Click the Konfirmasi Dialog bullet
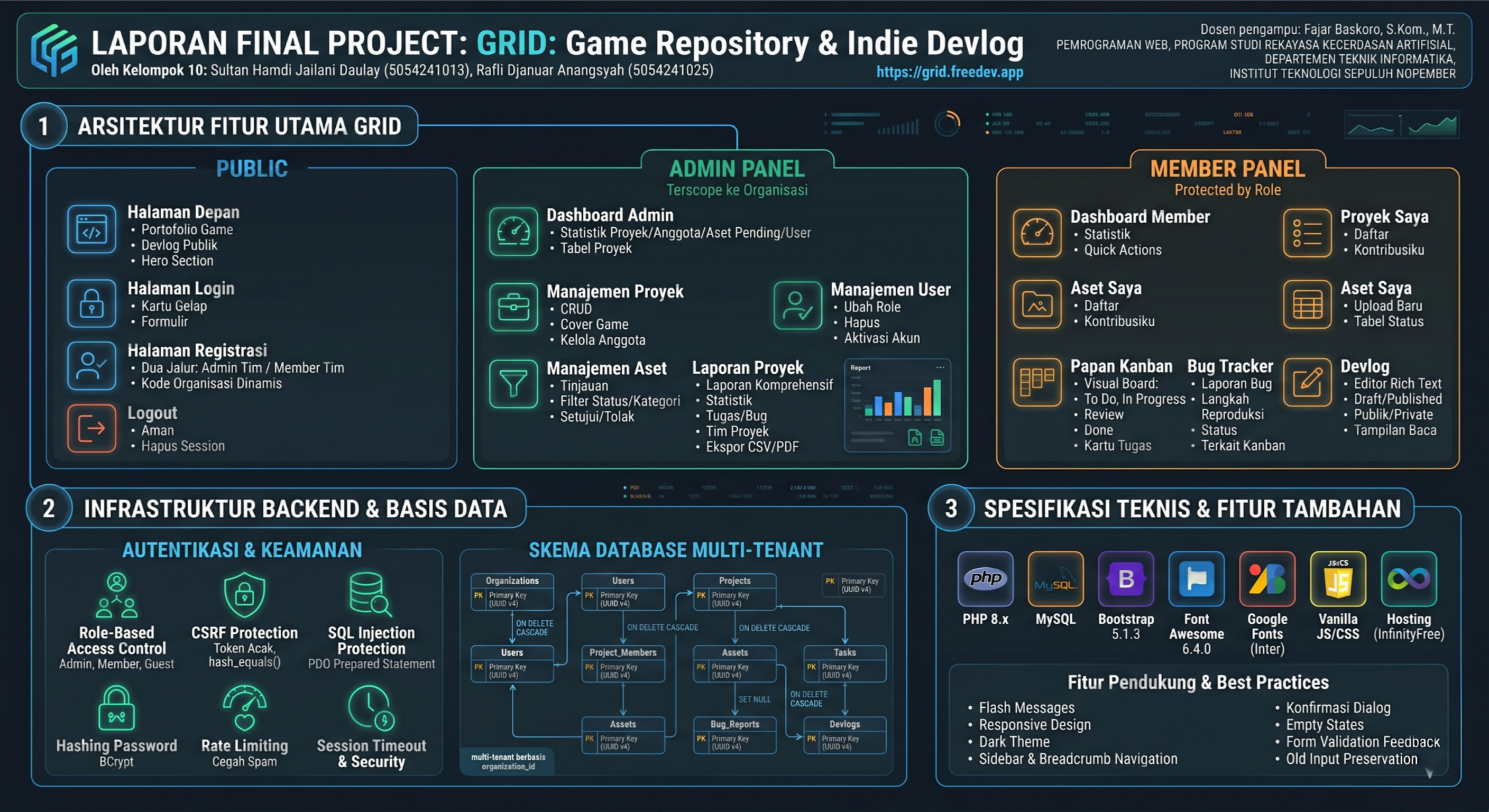Image resolution: width=1489 pixels, height=812 pixels. (1338, 707)
